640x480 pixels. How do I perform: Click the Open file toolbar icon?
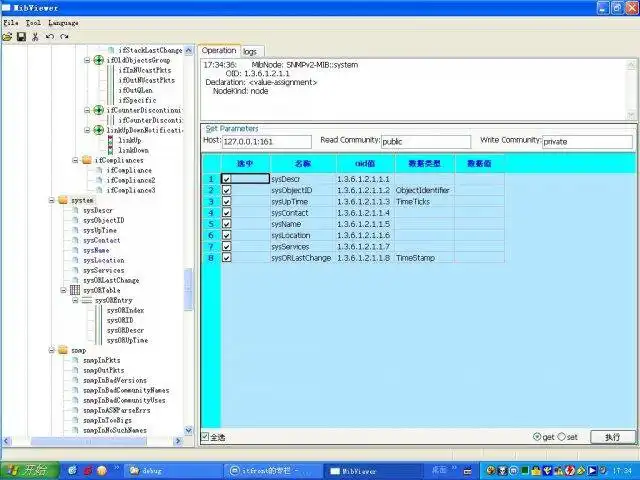pyautogui.click(x=7, y=37)
